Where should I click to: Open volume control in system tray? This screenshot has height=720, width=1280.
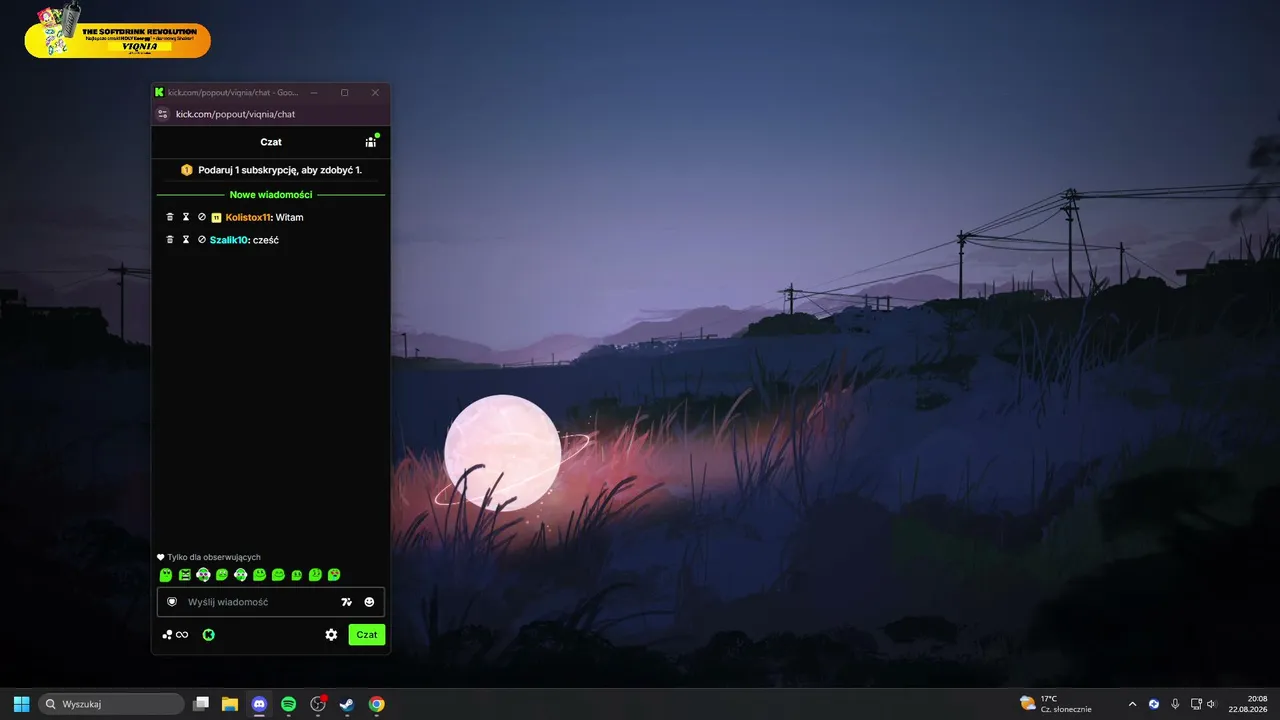(1211, 704)
